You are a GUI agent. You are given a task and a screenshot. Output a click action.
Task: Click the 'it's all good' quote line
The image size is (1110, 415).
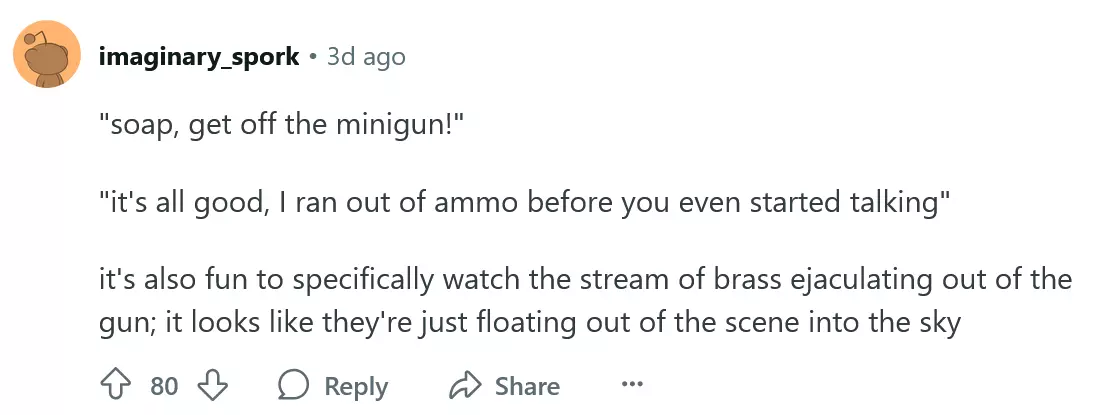coord(522,204)
